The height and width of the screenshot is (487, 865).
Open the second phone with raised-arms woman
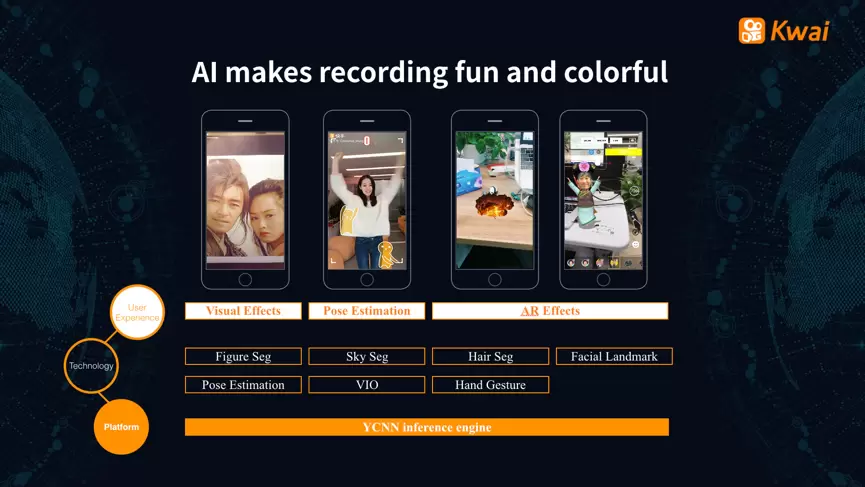pos(367,200)
